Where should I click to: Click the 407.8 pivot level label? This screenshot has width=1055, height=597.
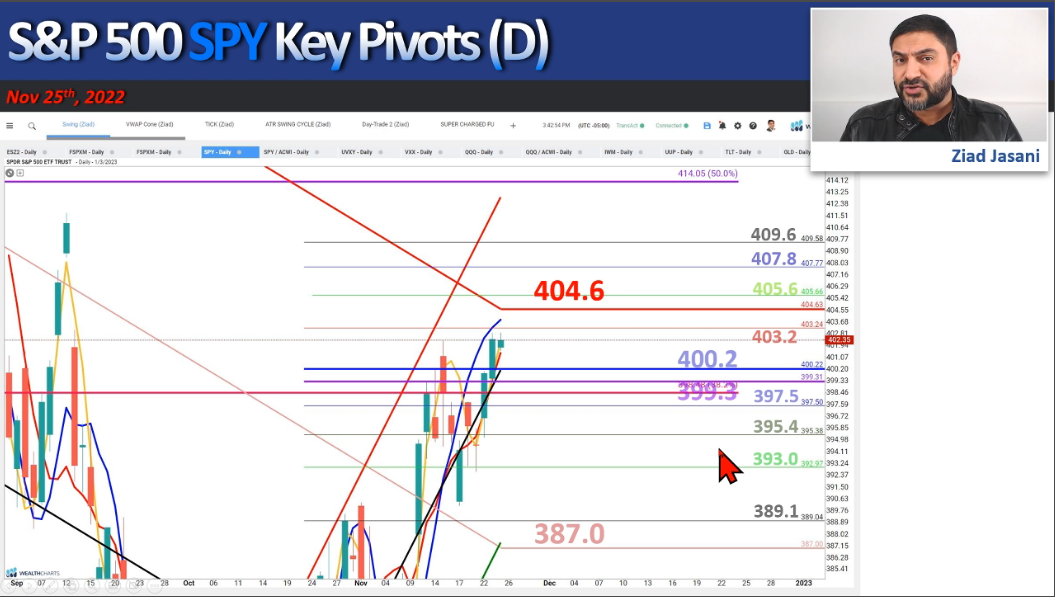point(774,258)
